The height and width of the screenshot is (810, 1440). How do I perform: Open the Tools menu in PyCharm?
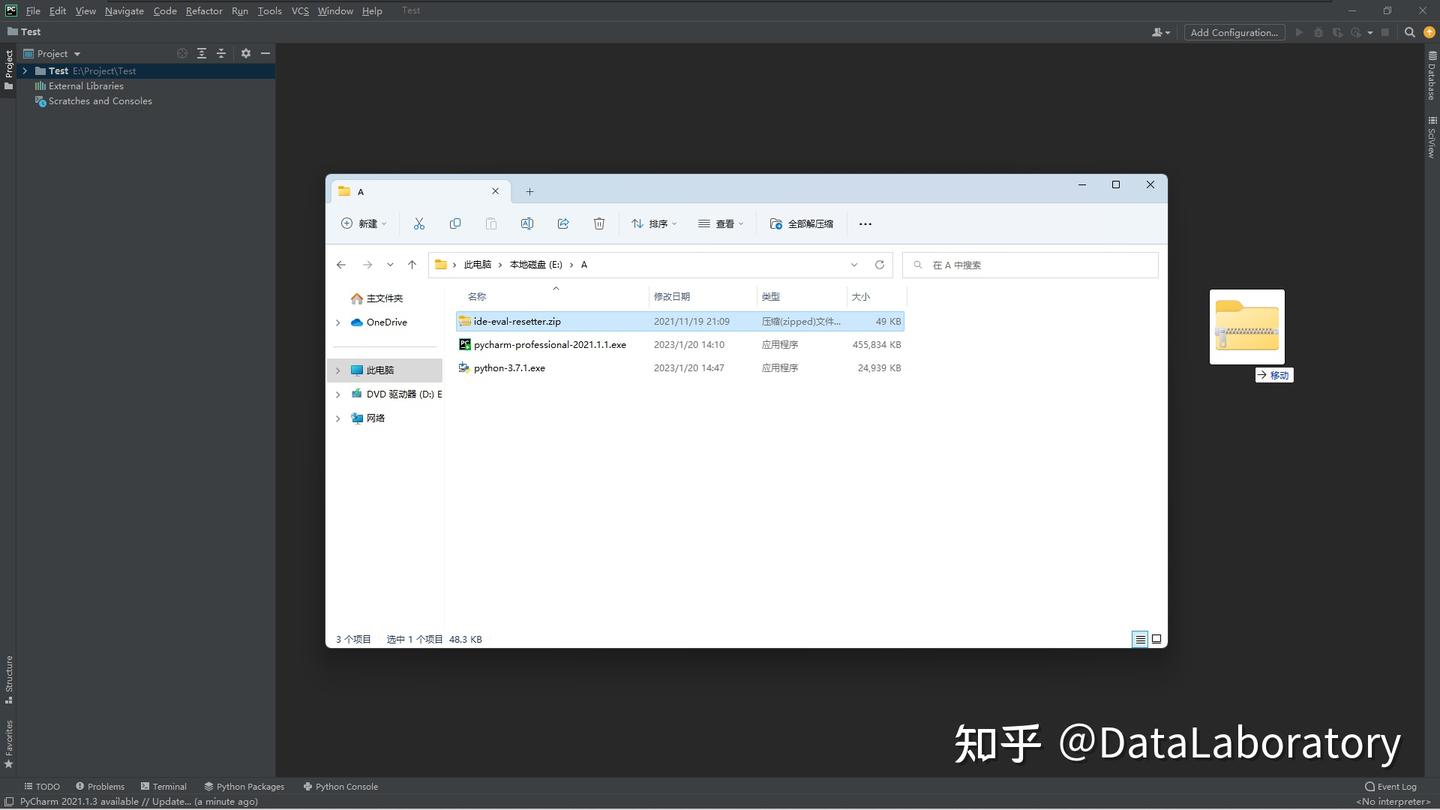(268, 10)
